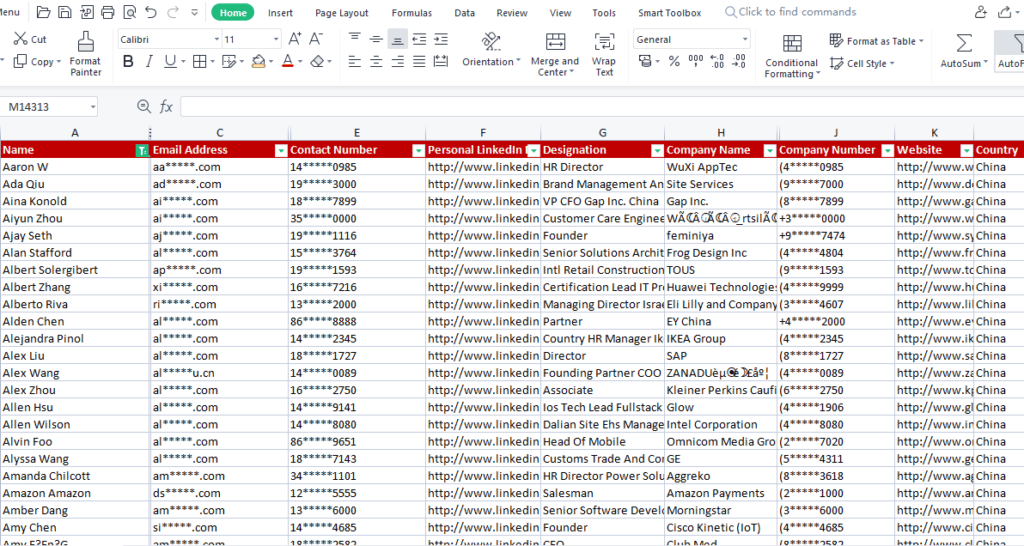Open file folder icon in quick toolbar
The height and width of the screenshot is (546, 1024).
pyautogui.click(x=44, y=12)
